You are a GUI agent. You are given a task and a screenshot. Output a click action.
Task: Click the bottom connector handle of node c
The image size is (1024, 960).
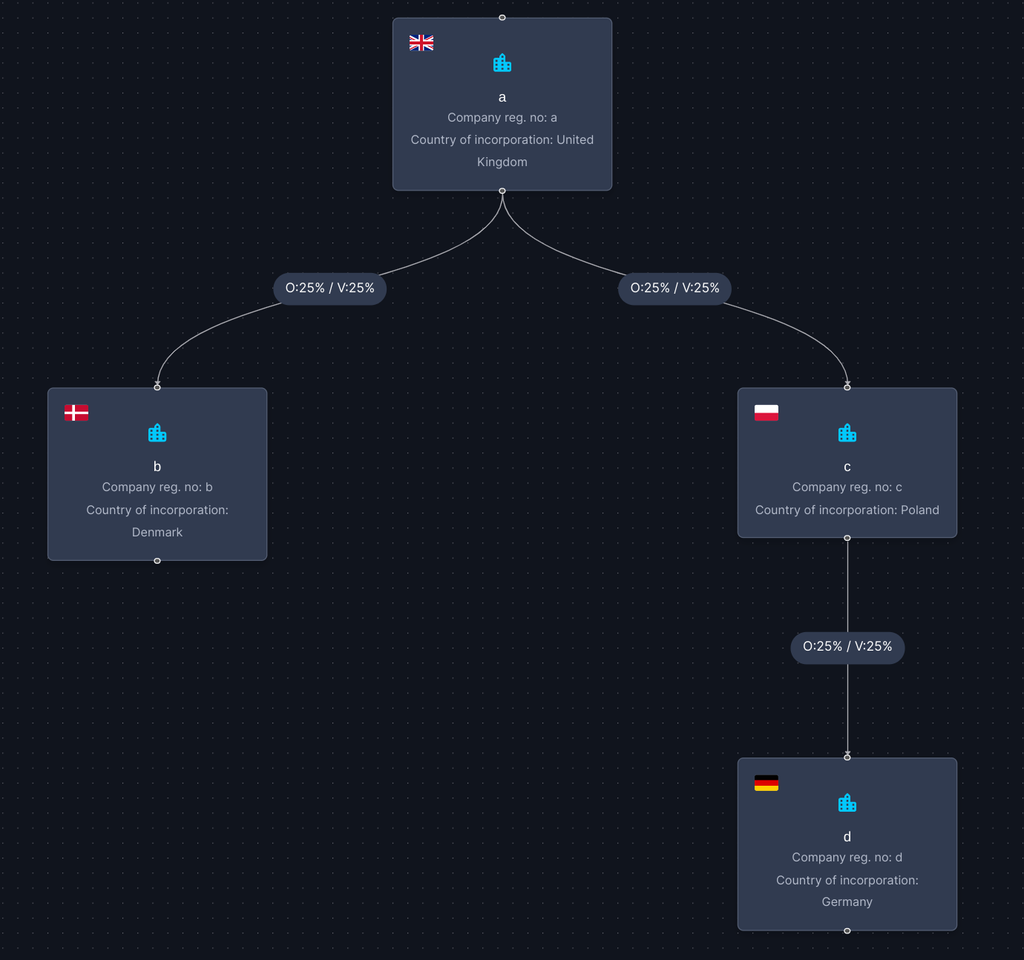tap(847, 538)
